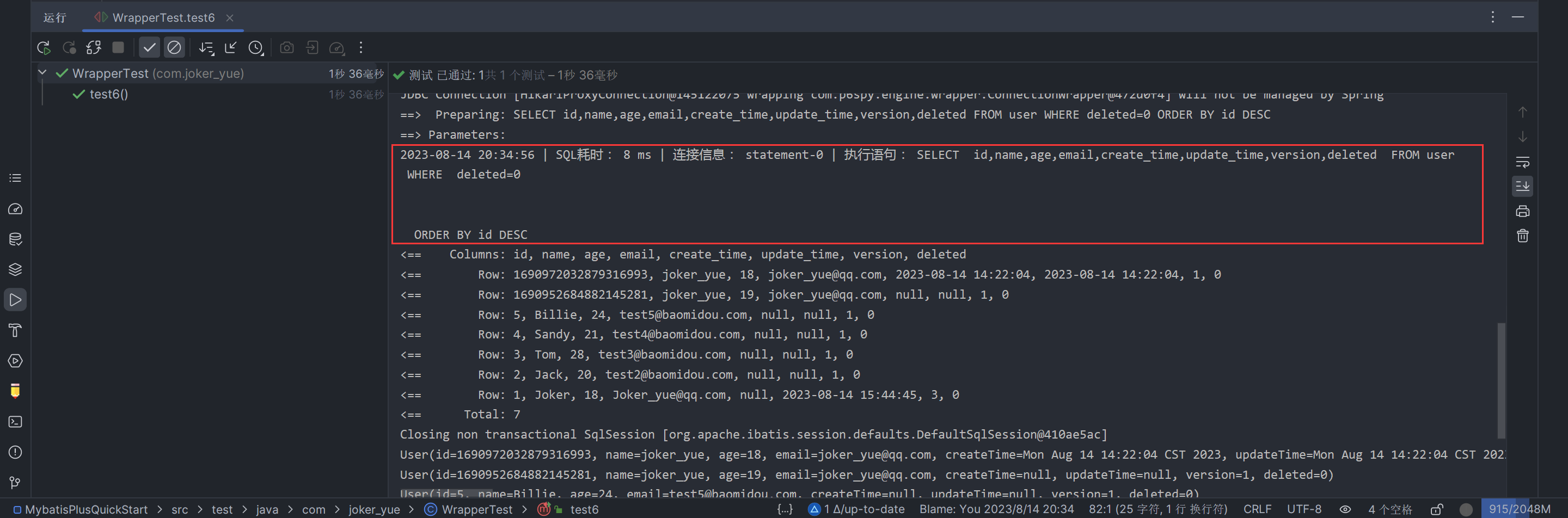Select the WrapperTest.test6 tab

(163, 17)
